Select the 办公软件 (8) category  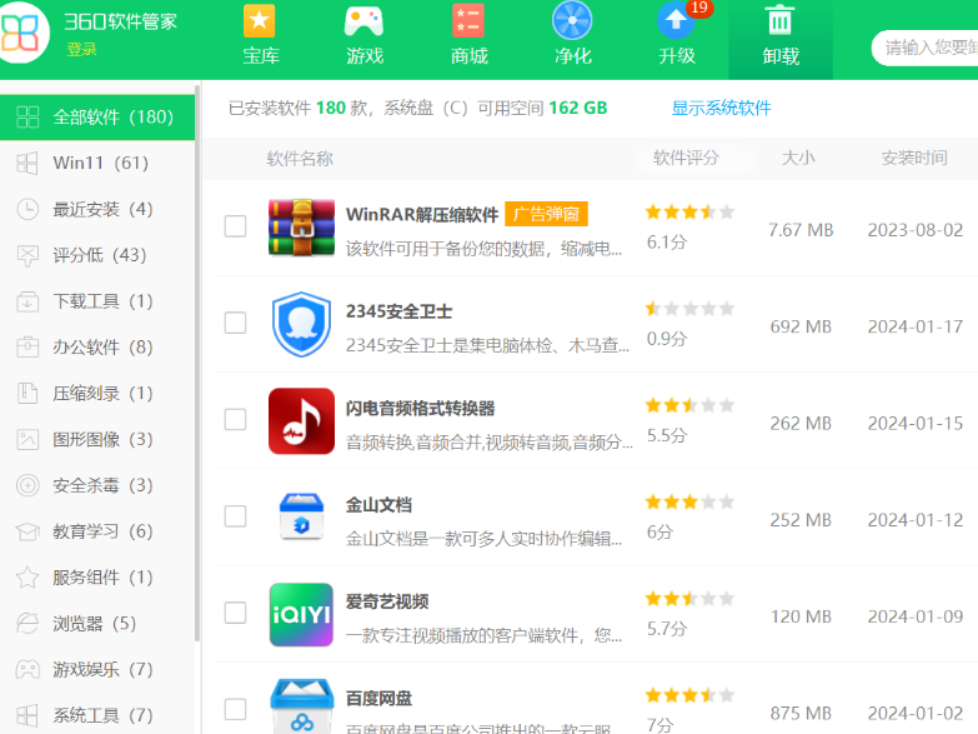[x=97, y=347]
